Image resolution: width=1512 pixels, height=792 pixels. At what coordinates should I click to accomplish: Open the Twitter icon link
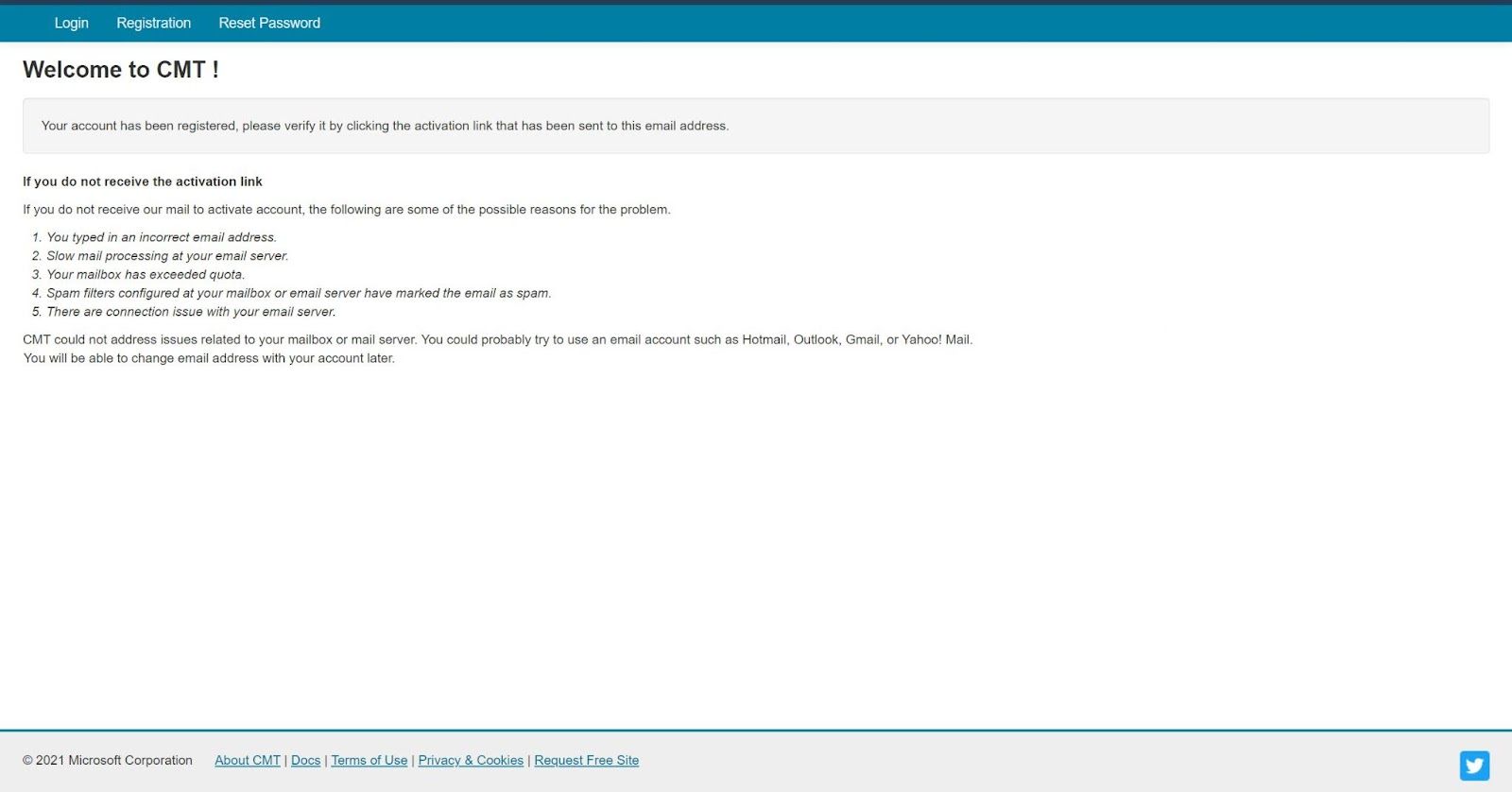click(x=1474, y=766)
